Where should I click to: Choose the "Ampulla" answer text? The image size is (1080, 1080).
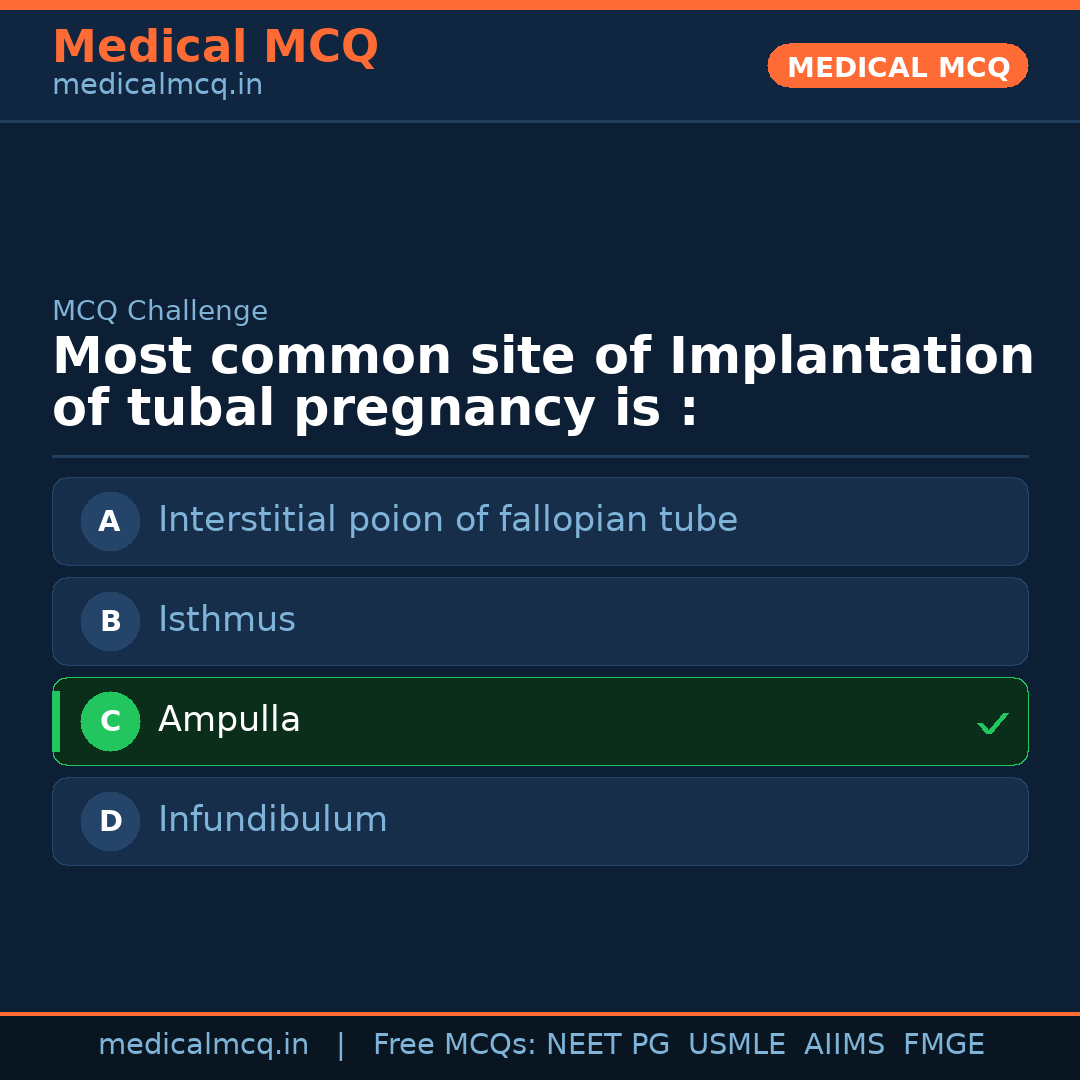tap(229, 720)
